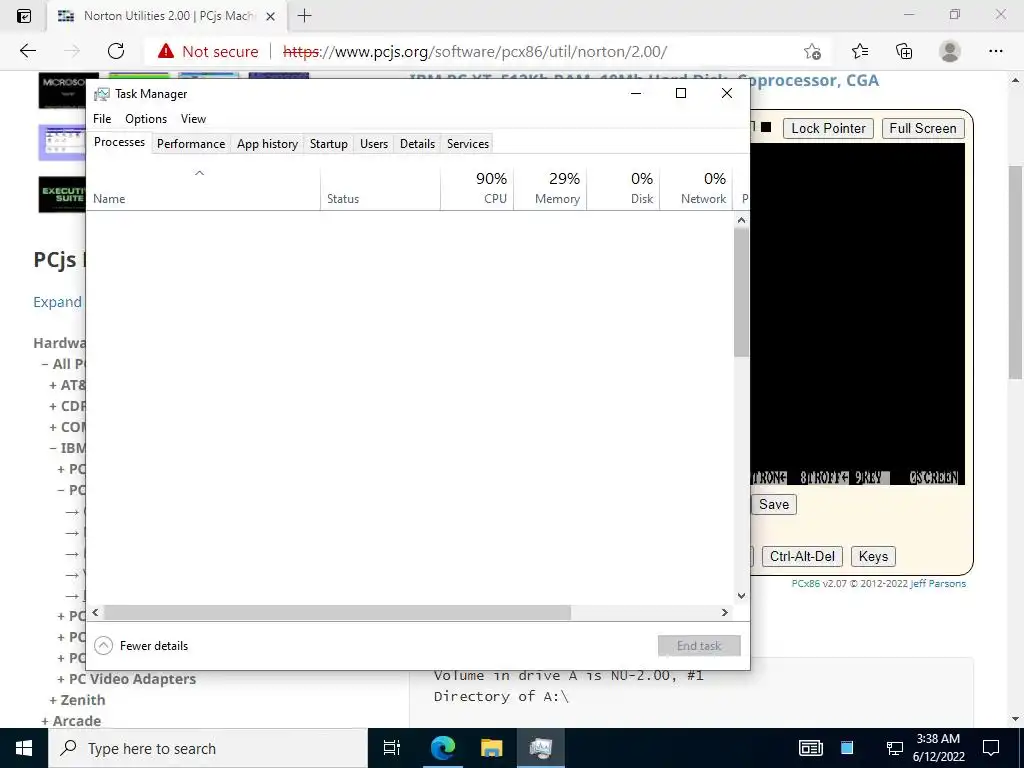Open File Explorer from taskbar
Image resolution: width=1024 pixels, height=768 pixels.
pyautogui.click(x=491, y=748)
